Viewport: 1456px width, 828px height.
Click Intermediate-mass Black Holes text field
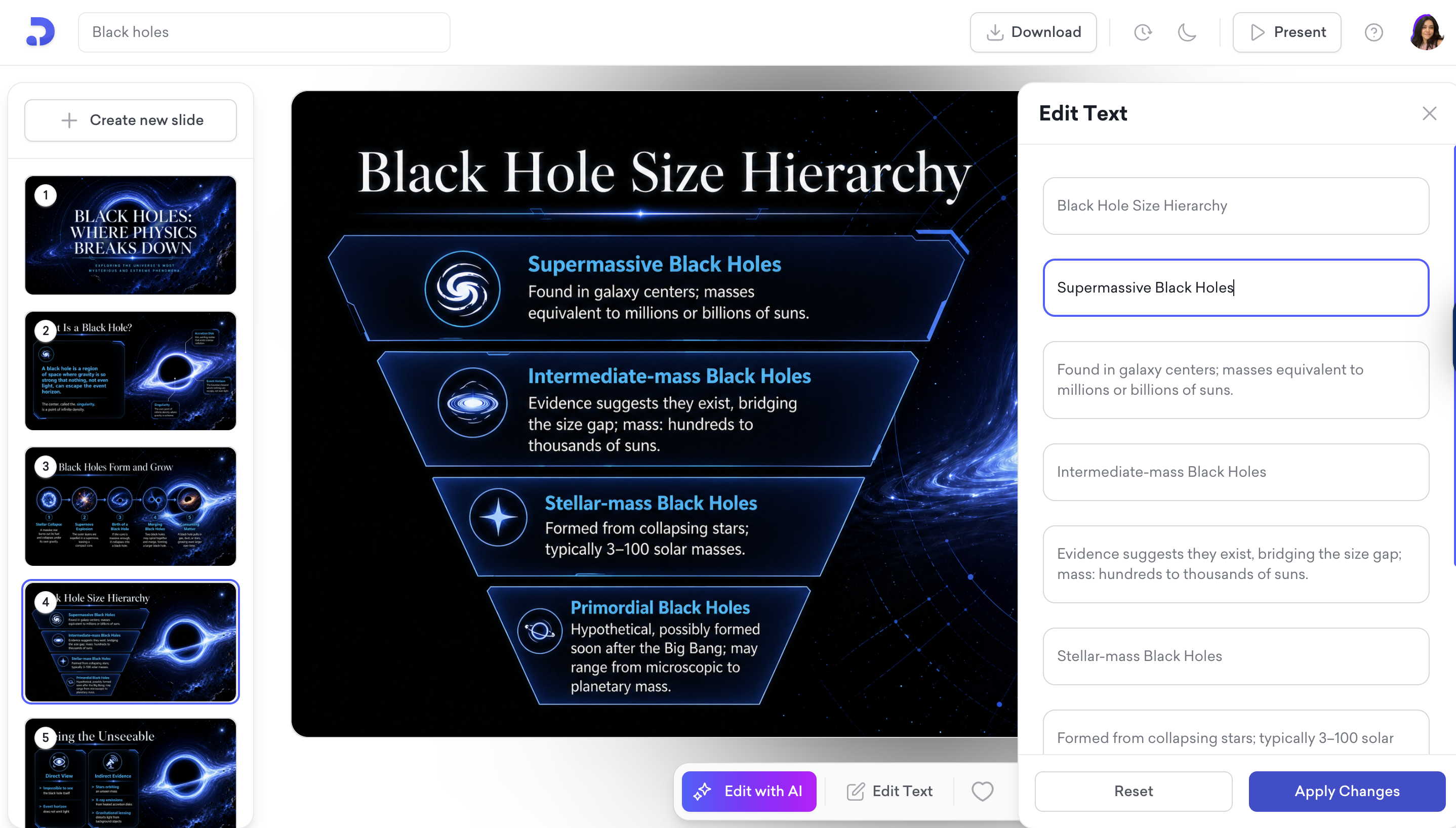(1235, 472)
